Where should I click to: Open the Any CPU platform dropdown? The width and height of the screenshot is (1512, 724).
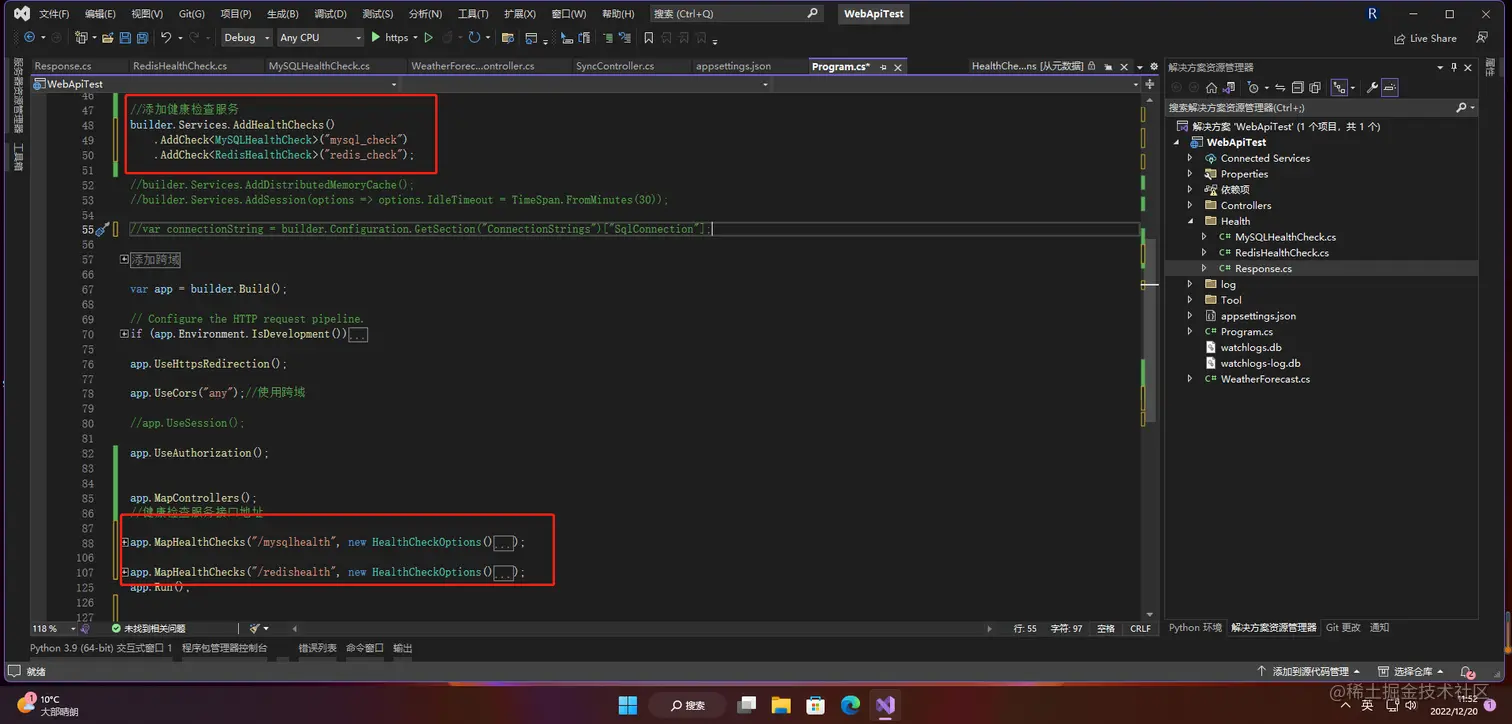(320, 37)
